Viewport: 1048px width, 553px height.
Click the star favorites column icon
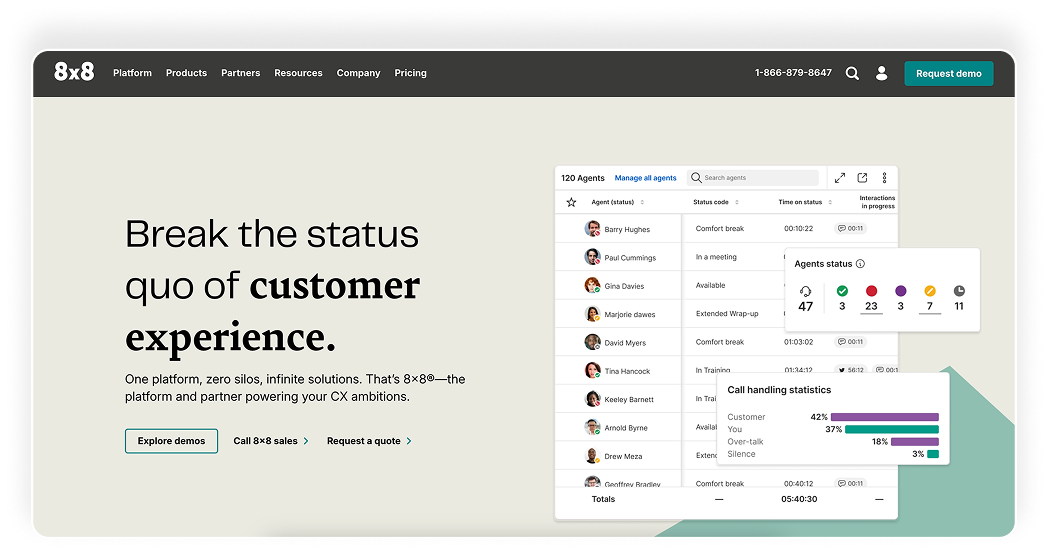[571, 203]
